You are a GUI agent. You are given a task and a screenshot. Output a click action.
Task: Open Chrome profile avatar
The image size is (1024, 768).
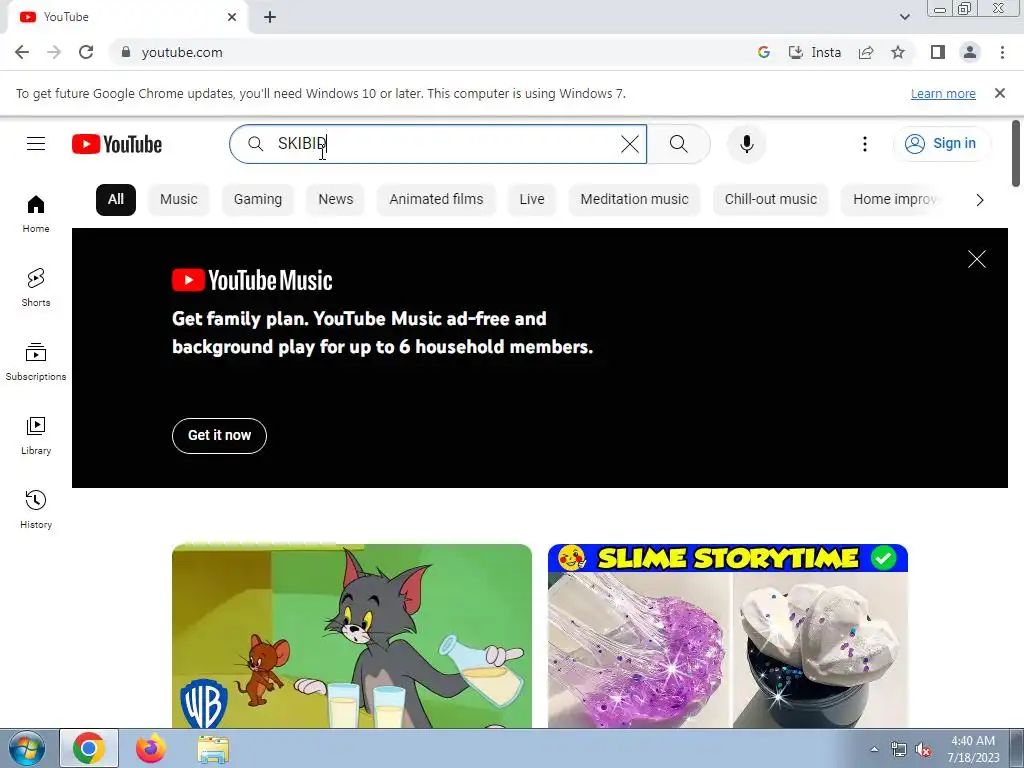point(970,52)
